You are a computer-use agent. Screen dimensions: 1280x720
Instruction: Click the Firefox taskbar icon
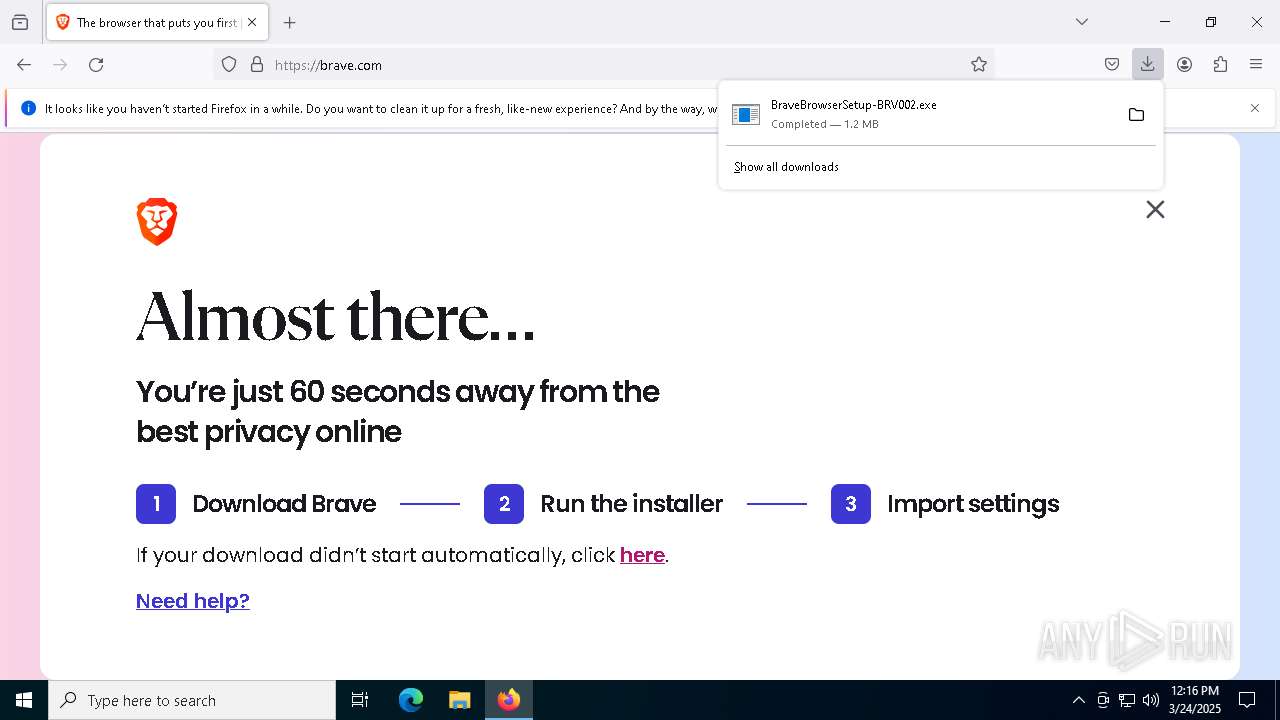(508, 700)
